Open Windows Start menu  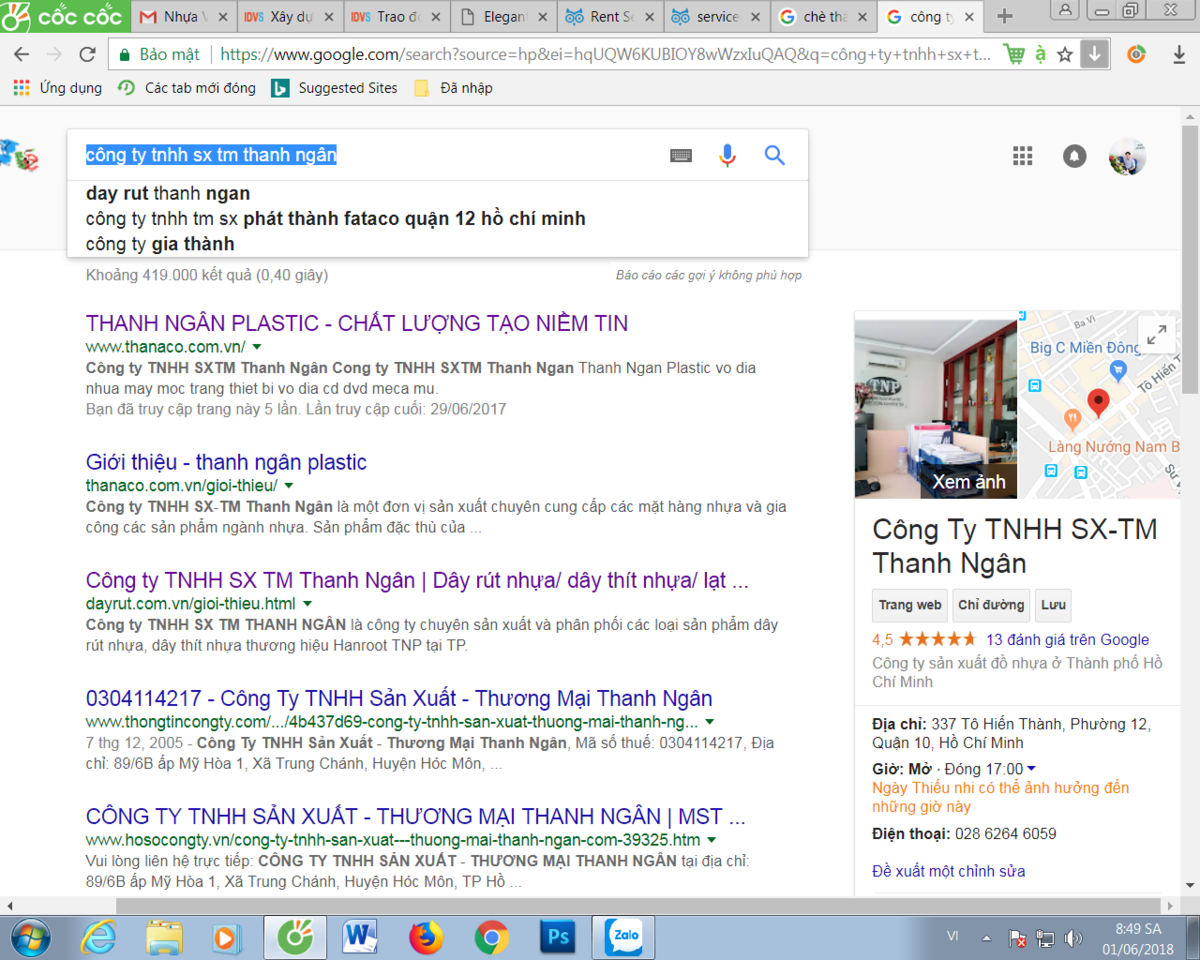click(x=33, y=938)
